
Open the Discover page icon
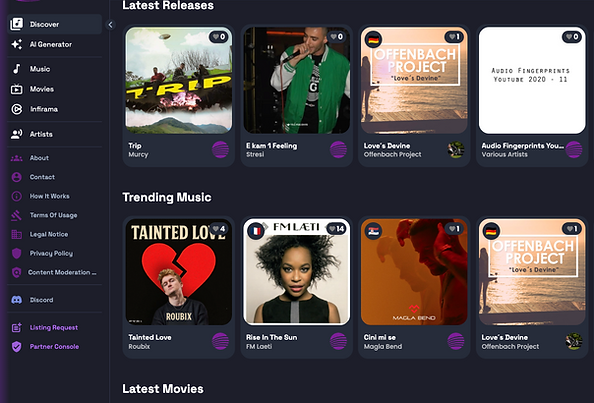click(16, 24)
